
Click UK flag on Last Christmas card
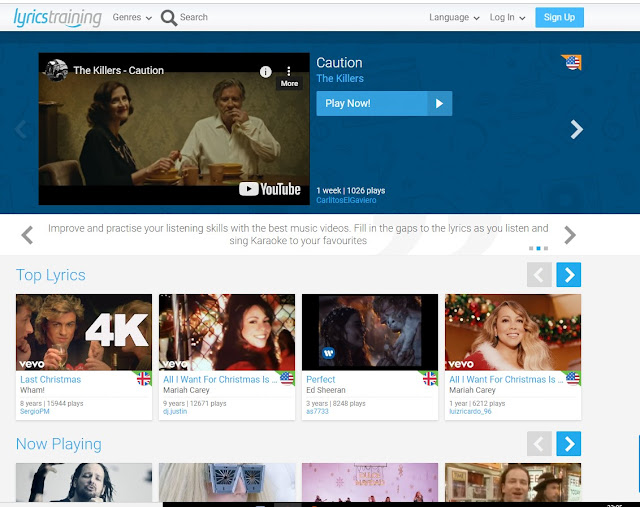point(143,379)
